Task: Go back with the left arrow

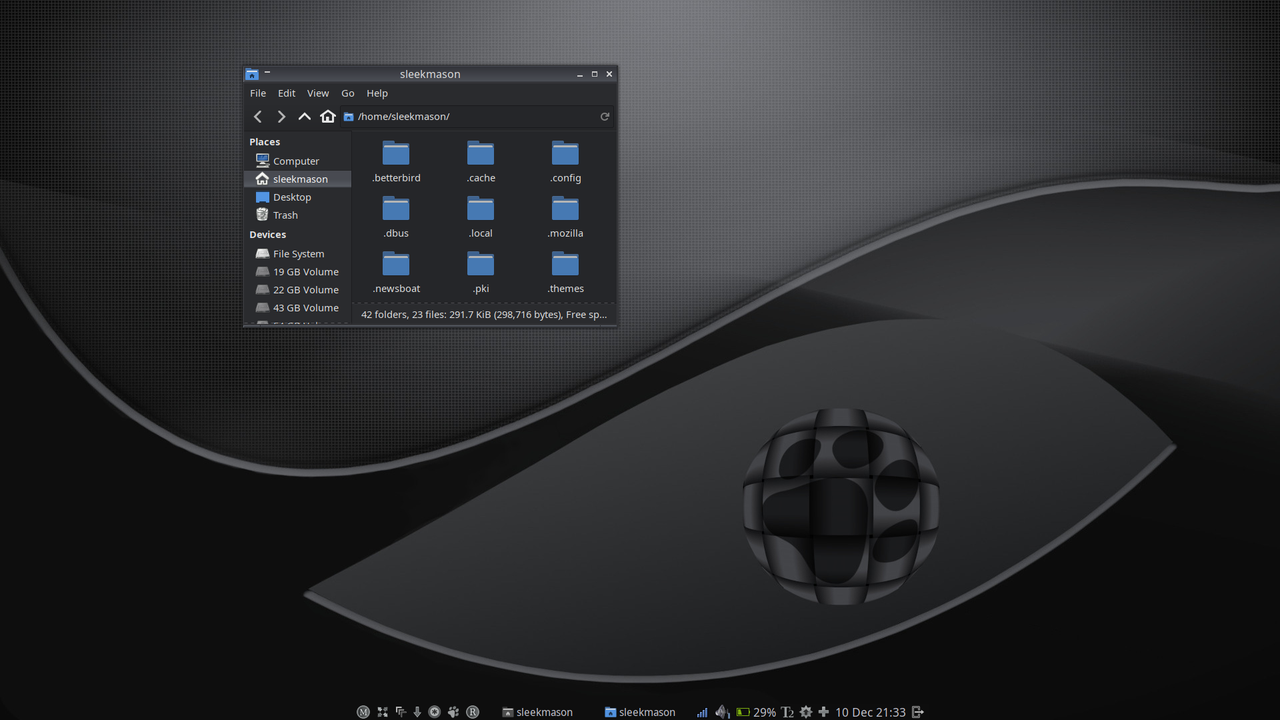Action: click(x=258, y=117)
